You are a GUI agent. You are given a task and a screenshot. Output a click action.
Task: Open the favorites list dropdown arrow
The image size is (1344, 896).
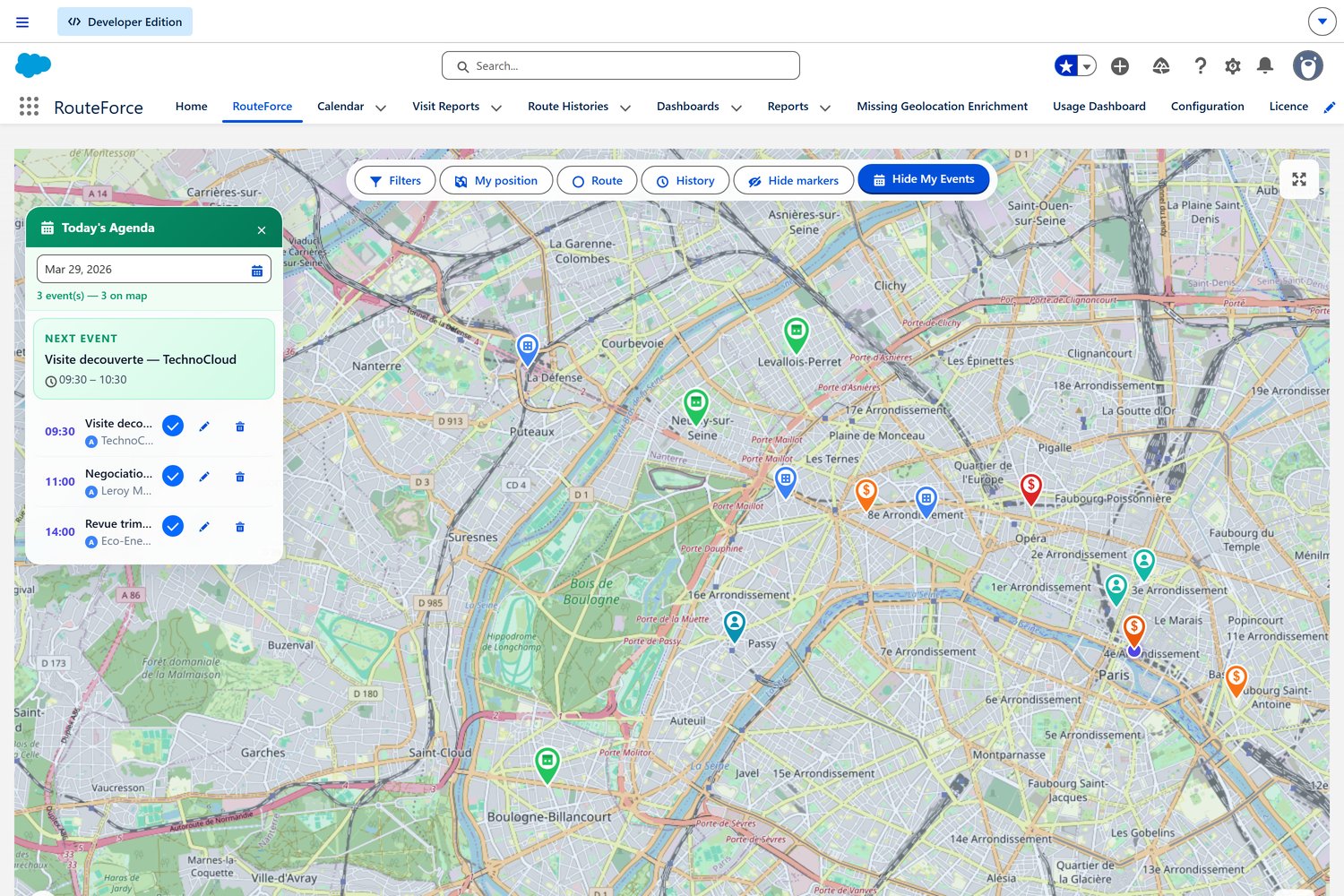(x=1087, y=65)
